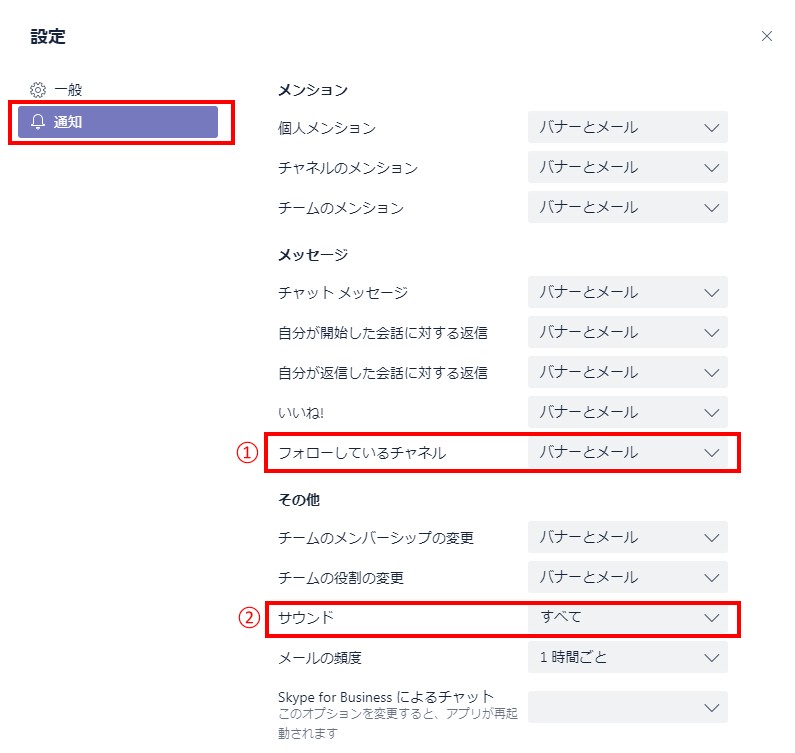This screenshot has width=795, height=753.
Task: Expand the メールの頻度 dropdown
Action: 627,657
